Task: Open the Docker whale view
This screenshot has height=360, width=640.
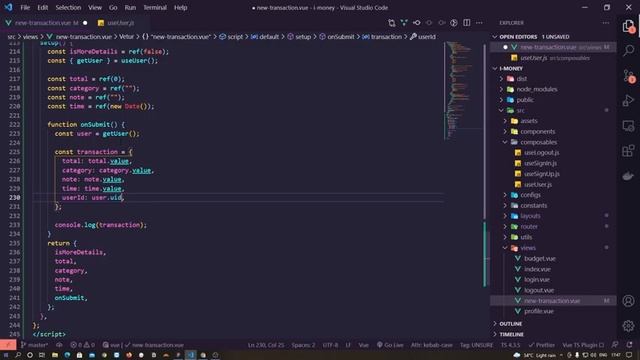Action: coord(629,176)
